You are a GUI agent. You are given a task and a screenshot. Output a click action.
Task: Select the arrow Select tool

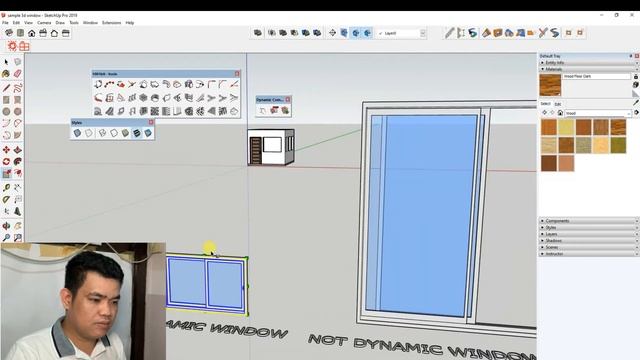coord(6,62)
